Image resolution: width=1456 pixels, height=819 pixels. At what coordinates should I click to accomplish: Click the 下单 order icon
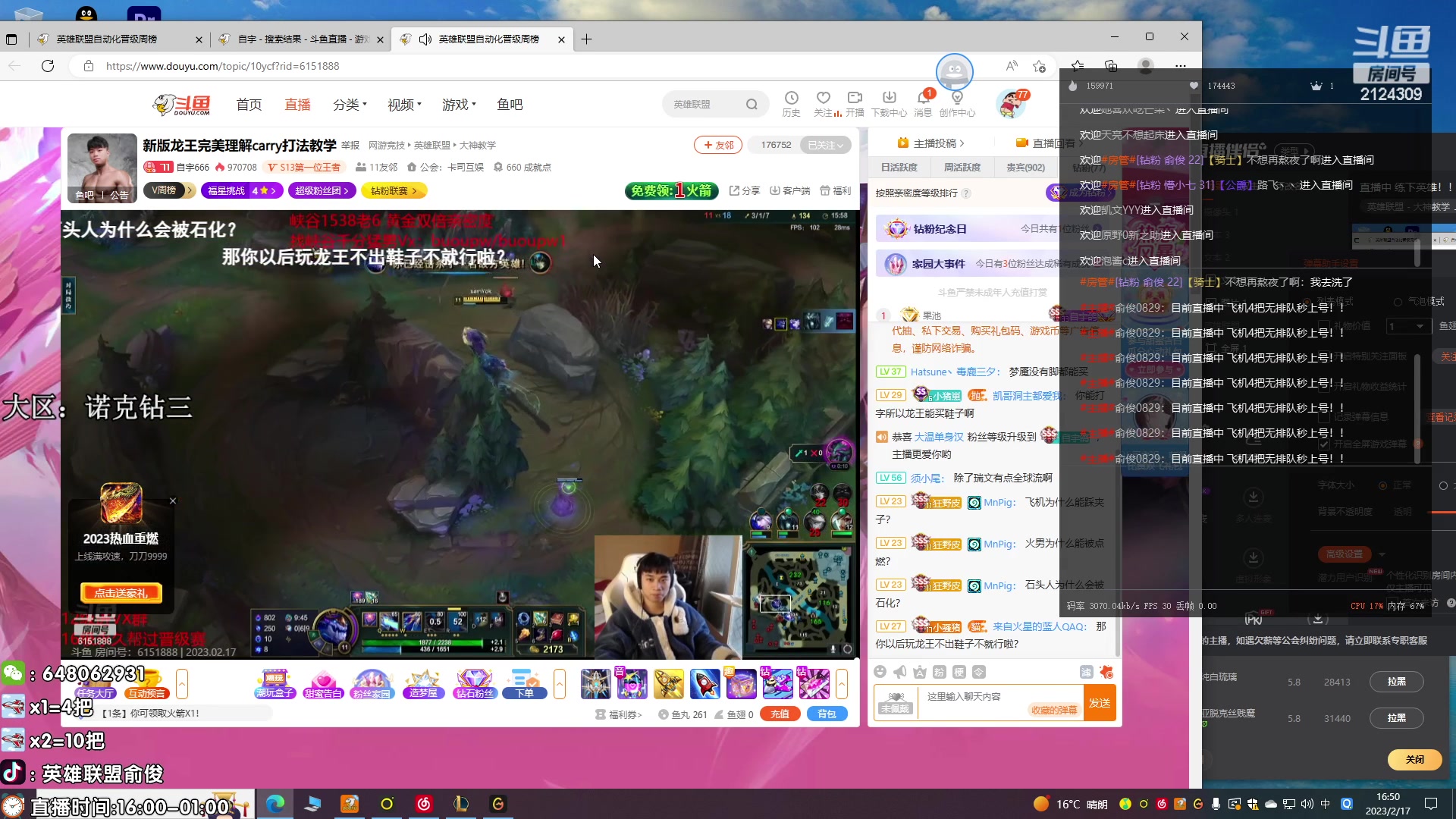pyautogui.click(x=525, y=684)
